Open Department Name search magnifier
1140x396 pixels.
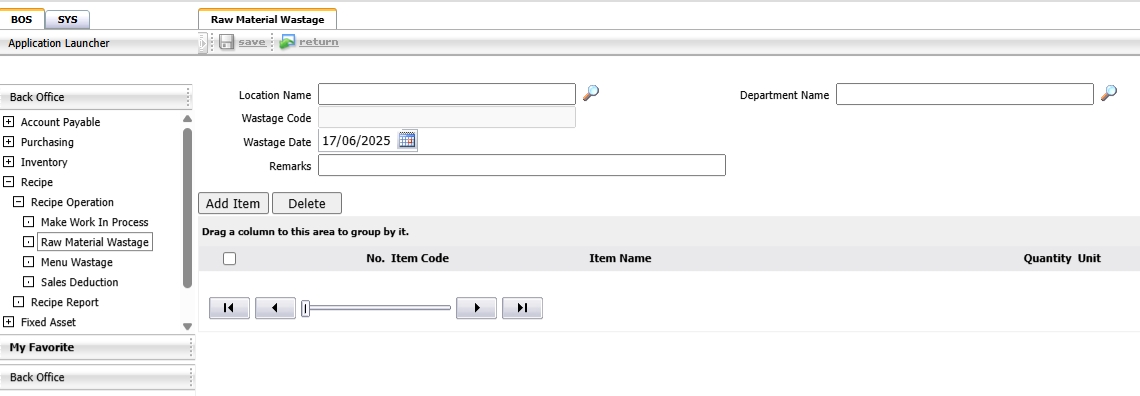[x=1109, y=93]
